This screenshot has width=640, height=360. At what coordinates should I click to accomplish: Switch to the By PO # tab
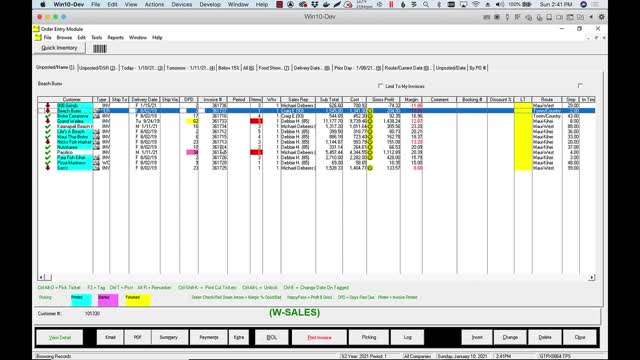pyautogui.click(x=478, y=68)
